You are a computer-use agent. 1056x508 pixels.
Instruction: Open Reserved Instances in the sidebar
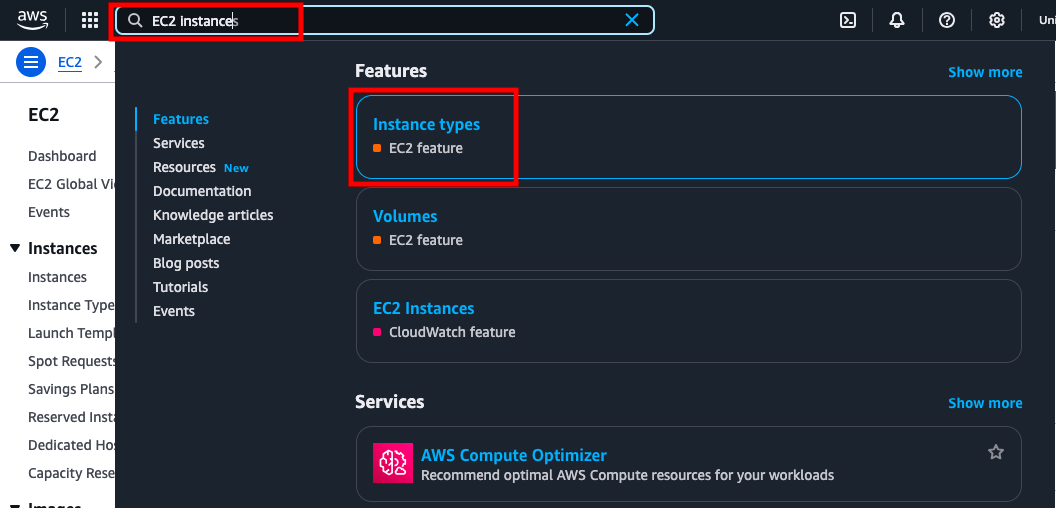point(71,417)
